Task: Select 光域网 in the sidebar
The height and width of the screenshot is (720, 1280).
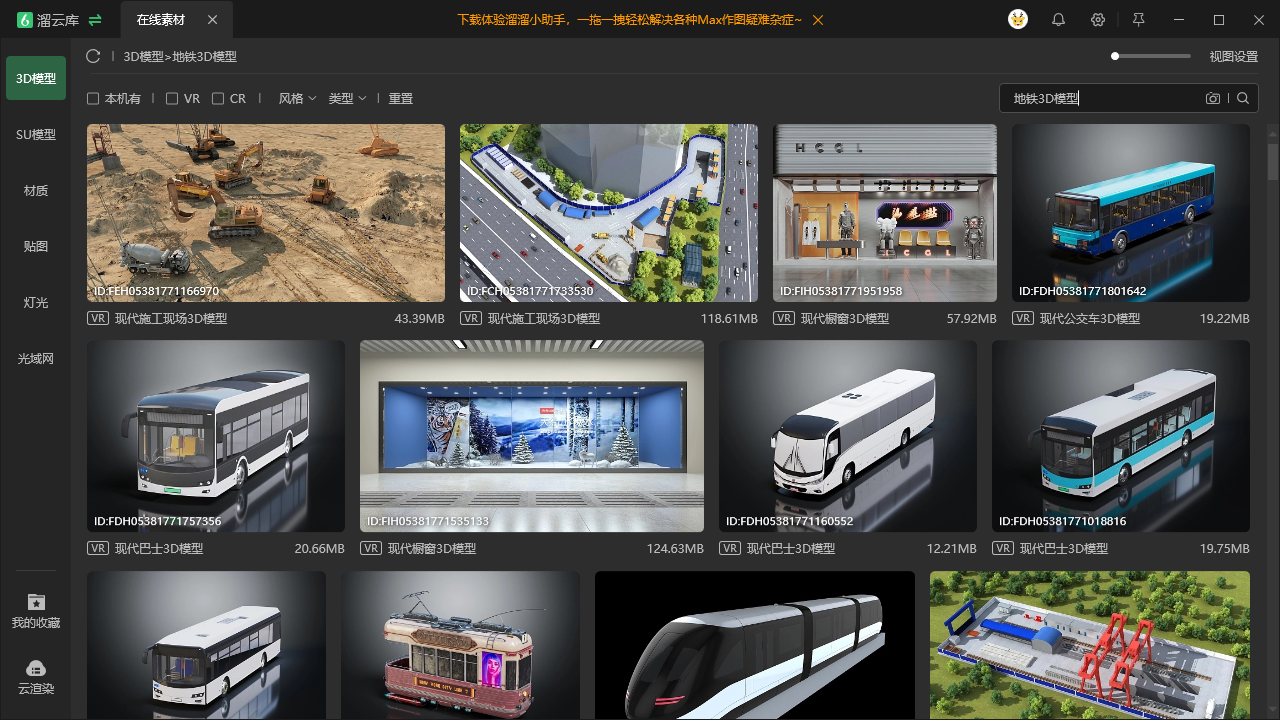Action: pyautogui.click(x=36, y=358)
